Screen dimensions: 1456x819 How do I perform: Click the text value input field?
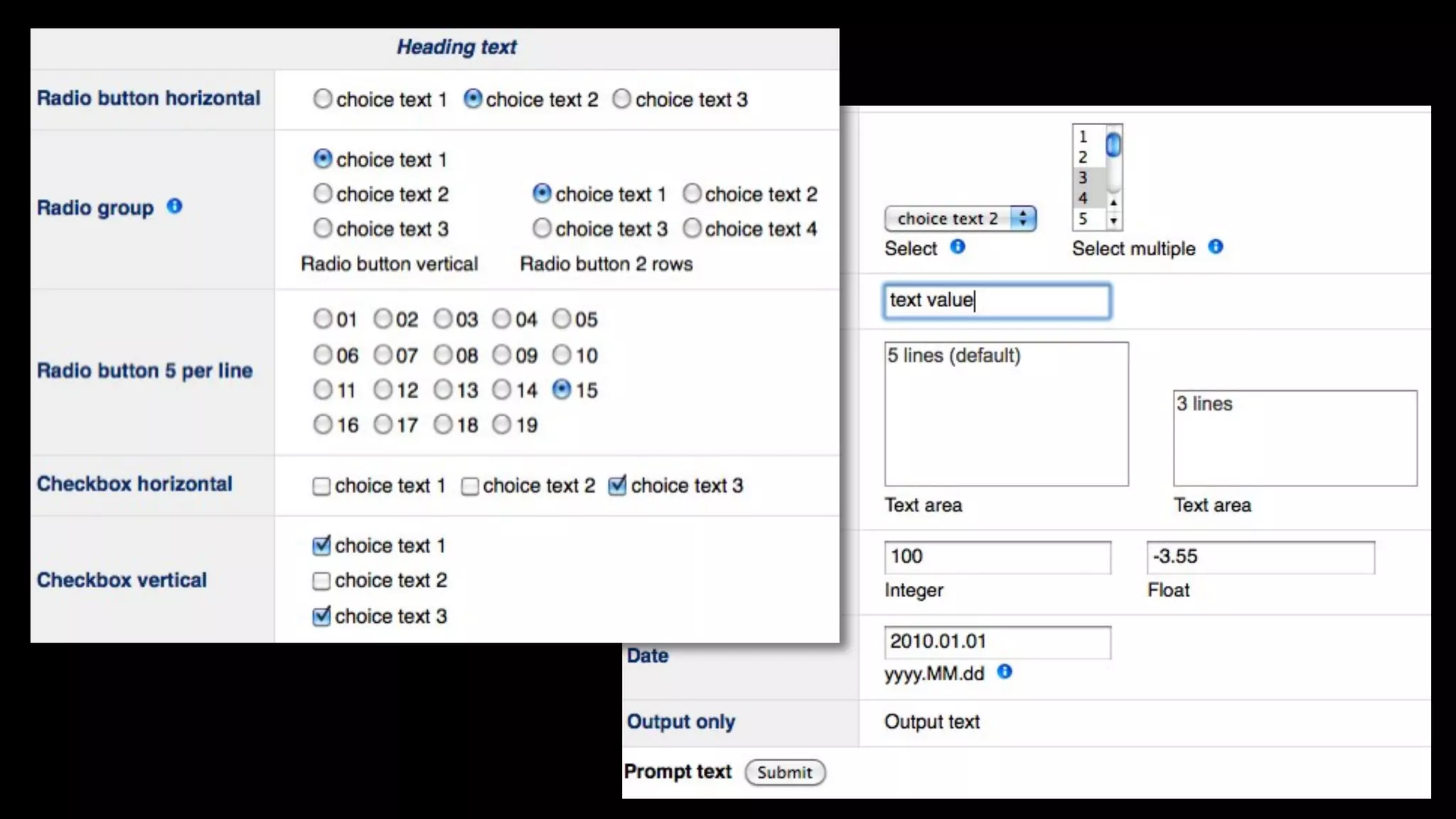click(x=997, y=301)
